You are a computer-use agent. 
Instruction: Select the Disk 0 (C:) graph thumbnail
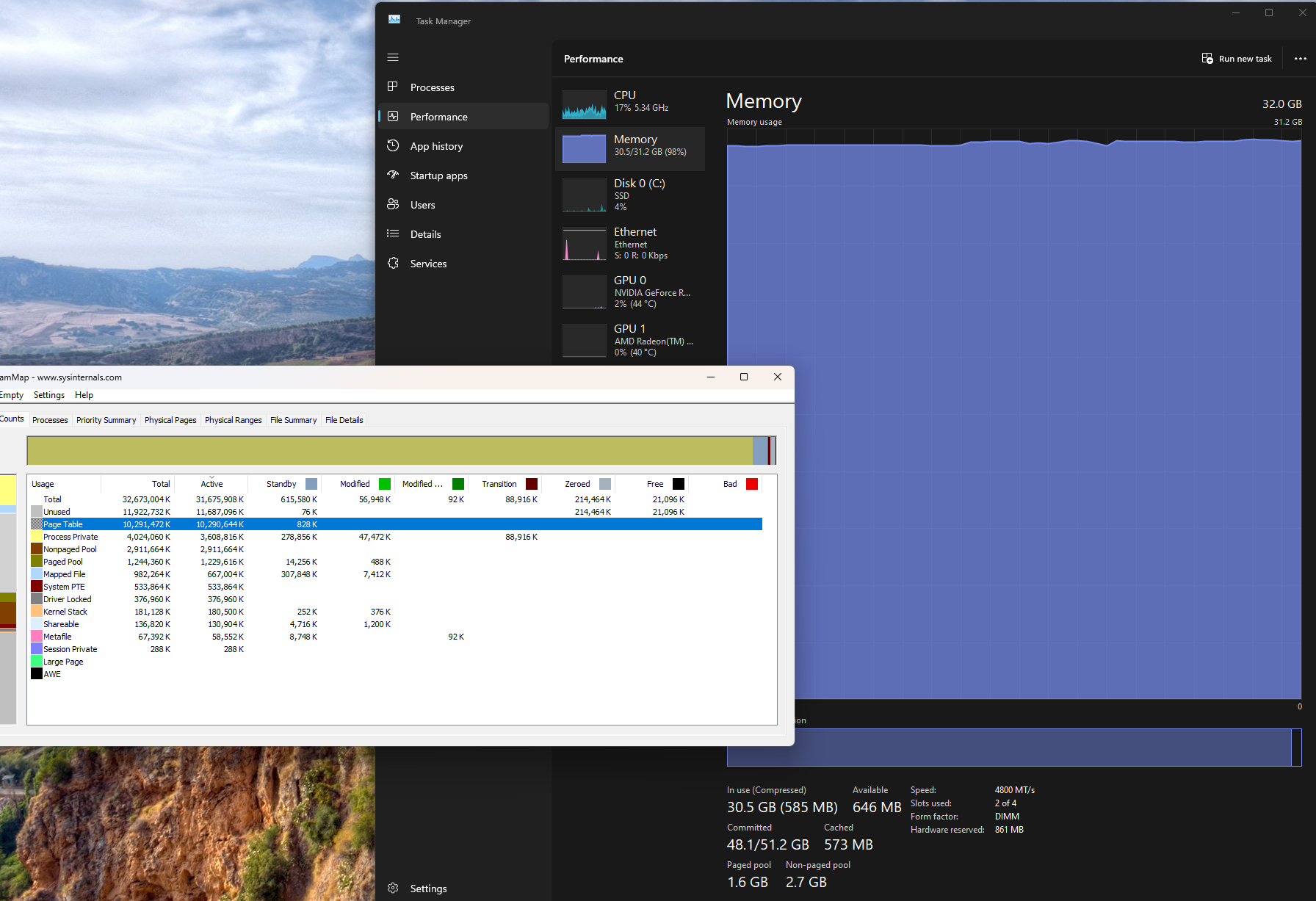tap(585, 197)
